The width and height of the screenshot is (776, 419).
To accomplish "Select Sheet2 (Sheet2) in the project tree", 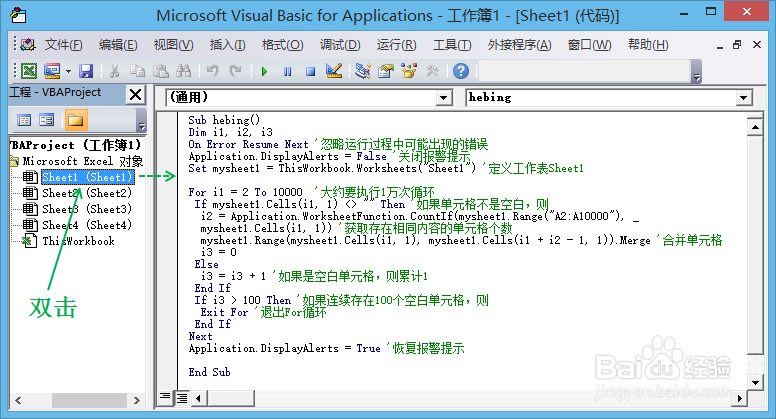I will click(x=87, y=193).
